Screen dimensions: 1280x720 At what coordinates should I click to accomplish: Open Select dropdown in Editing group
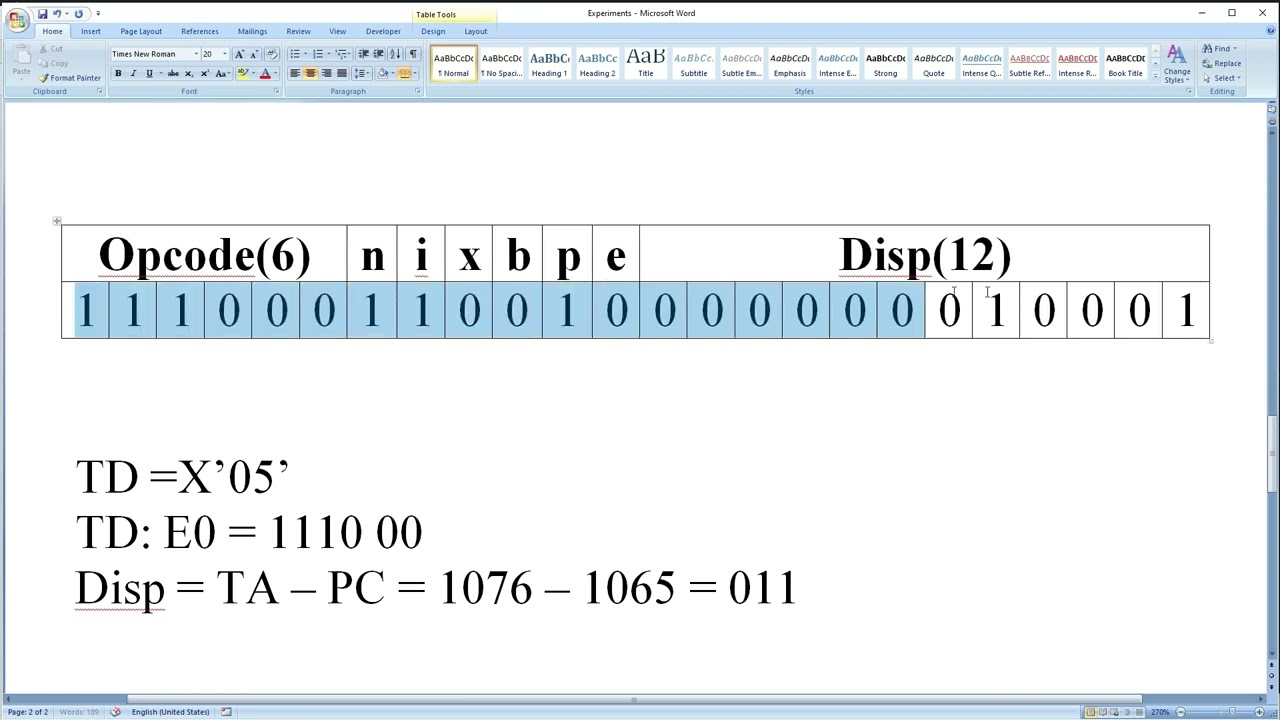(x=1222, y=78)
